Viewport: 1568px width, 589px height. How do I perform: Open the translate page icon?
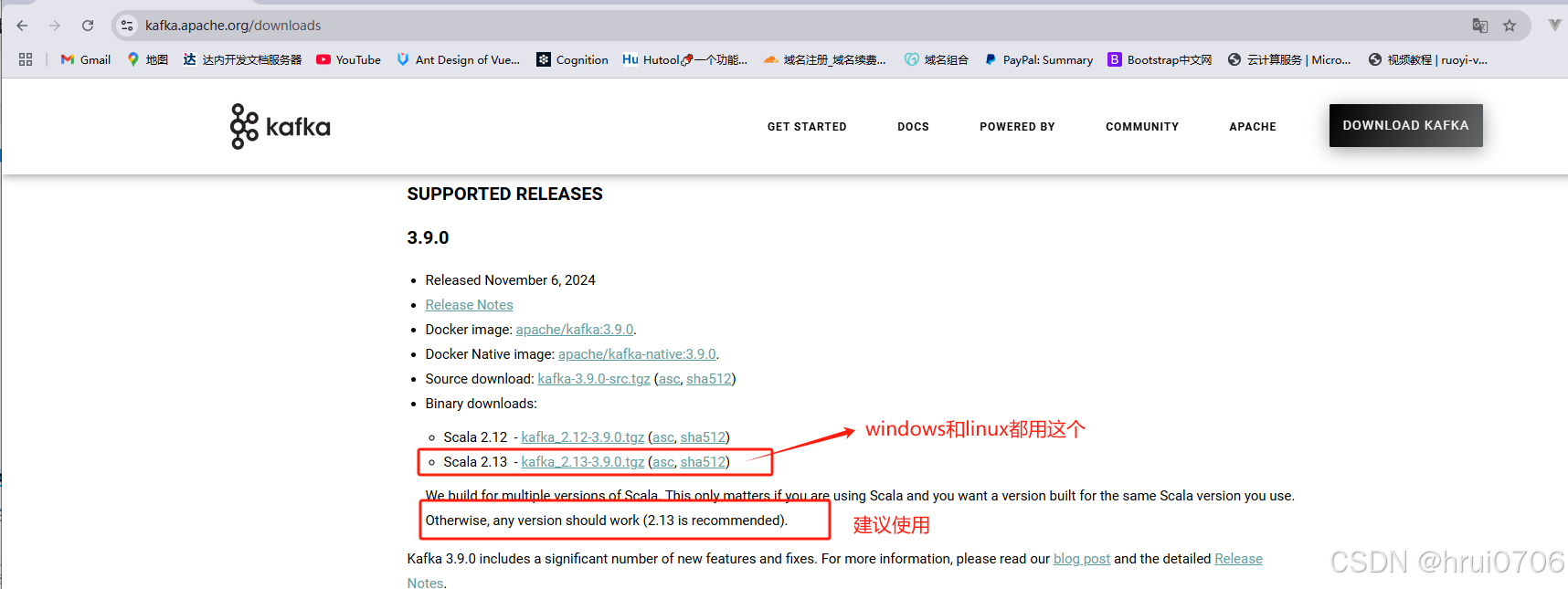coord(1480,26)
